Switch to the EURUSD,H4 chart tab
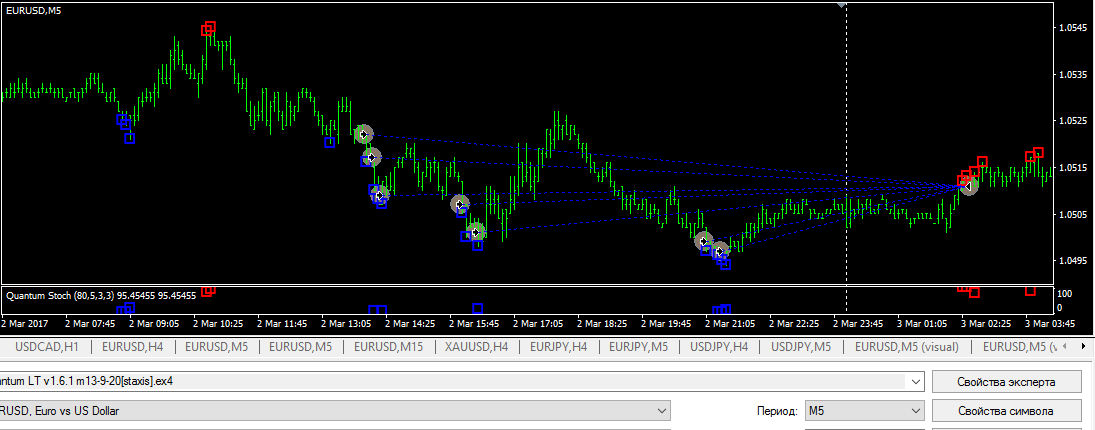Screen dimensions: 1095x430 coord(132,346)
